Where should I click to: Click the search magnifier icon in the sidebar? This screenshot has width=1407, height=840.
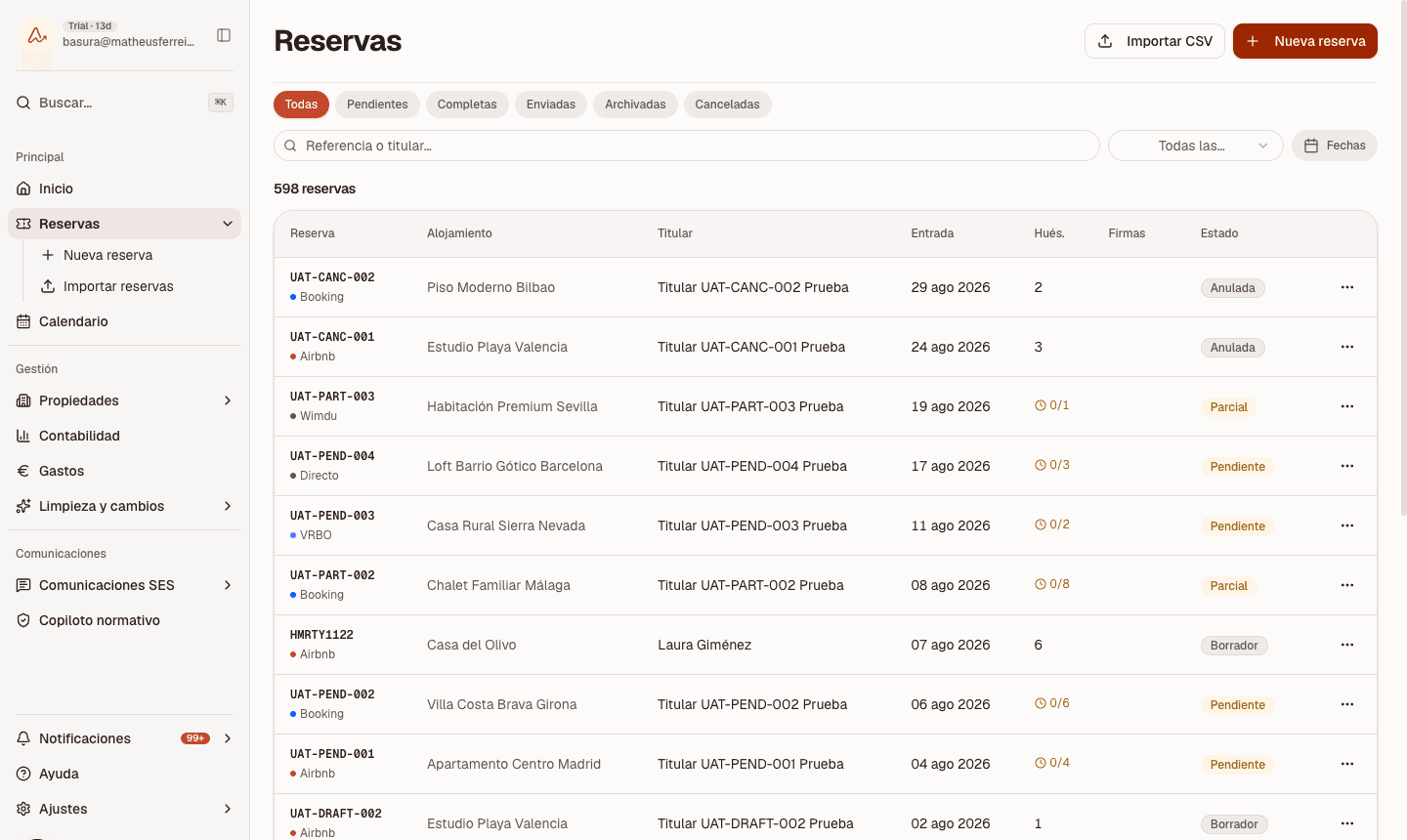pyautogui.click(x=23, y=103)
